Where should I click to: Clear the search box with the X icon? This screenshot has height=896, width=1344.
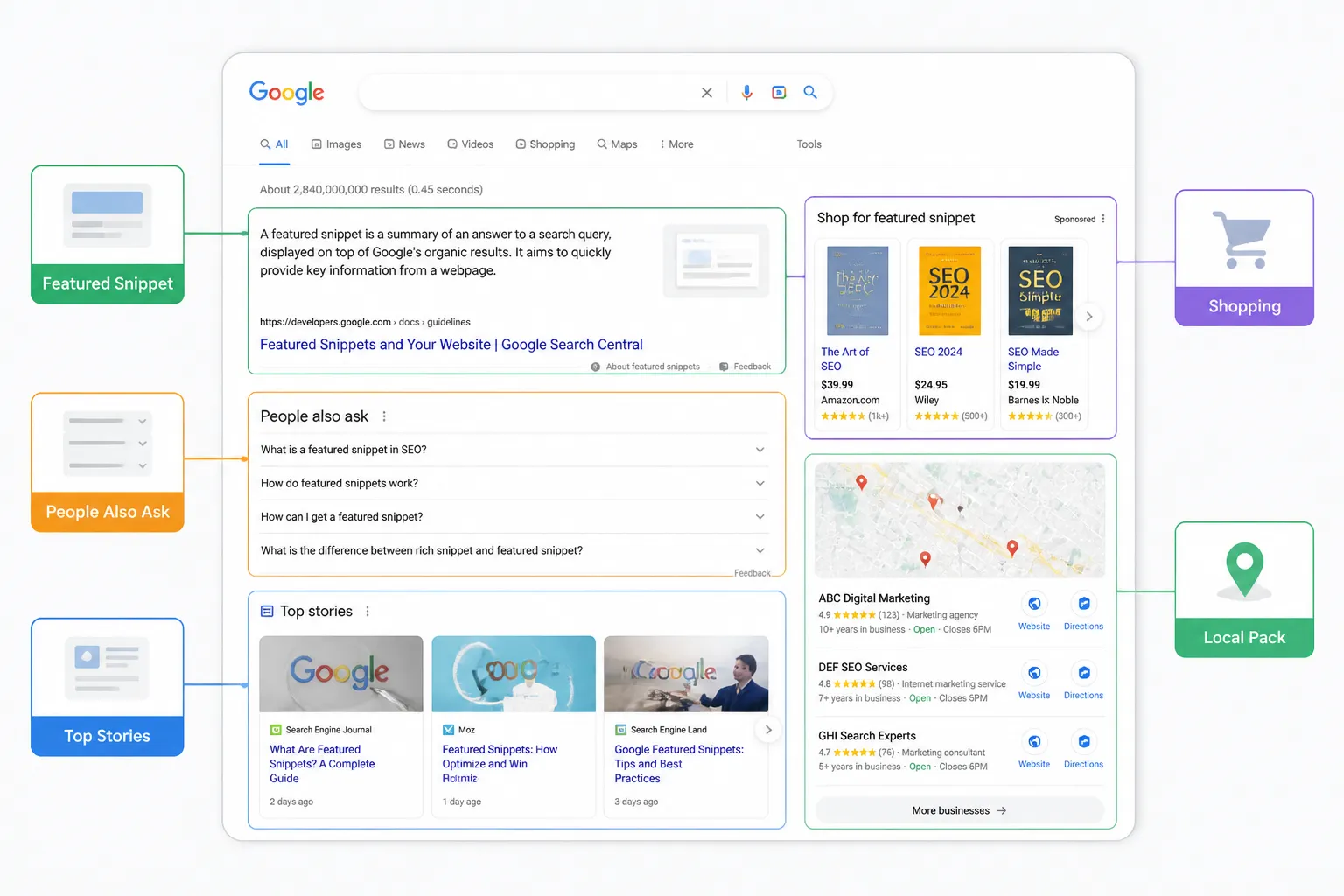point(707,93)
